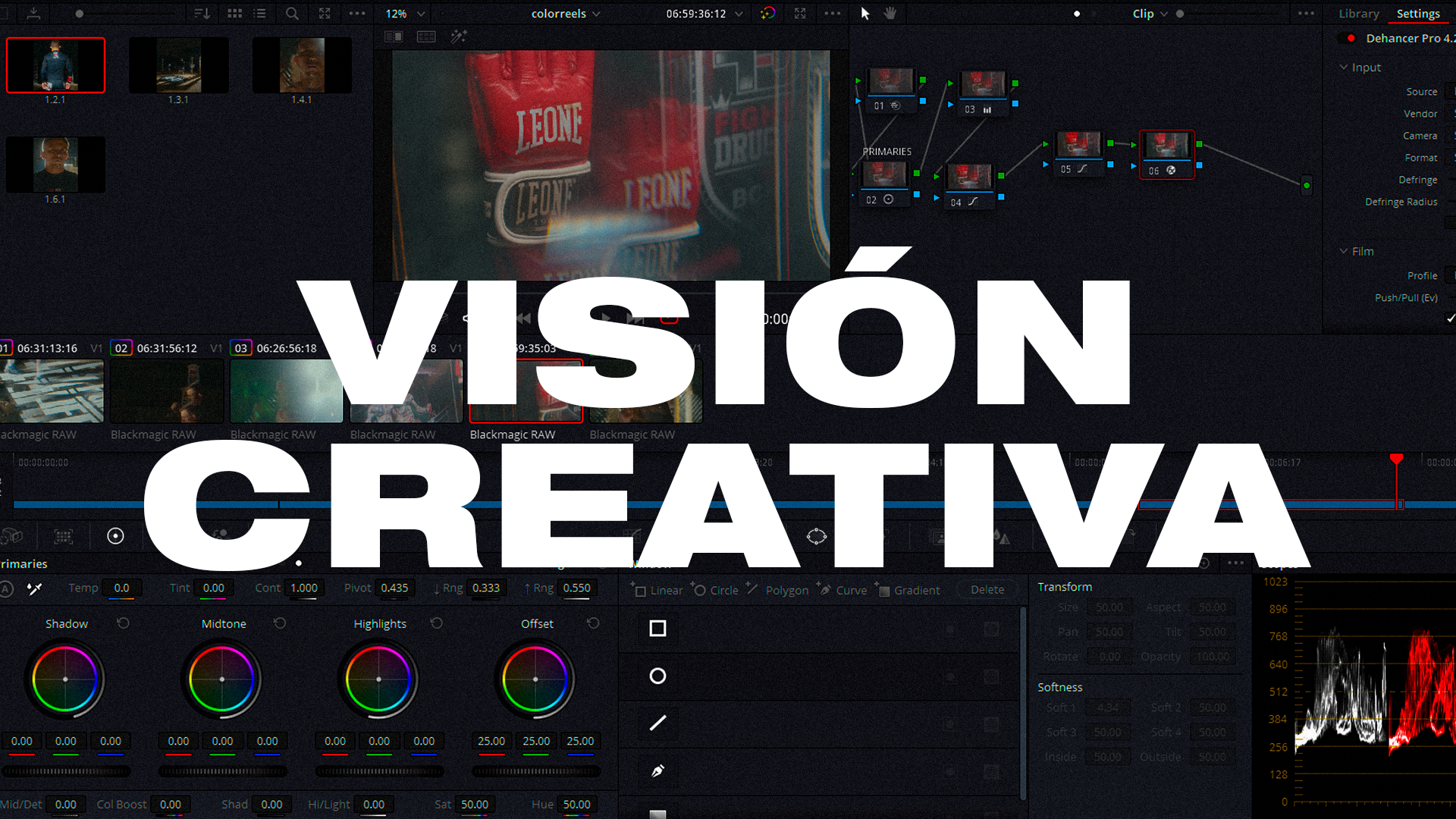Click the Delete window button

tap(987, 589)
